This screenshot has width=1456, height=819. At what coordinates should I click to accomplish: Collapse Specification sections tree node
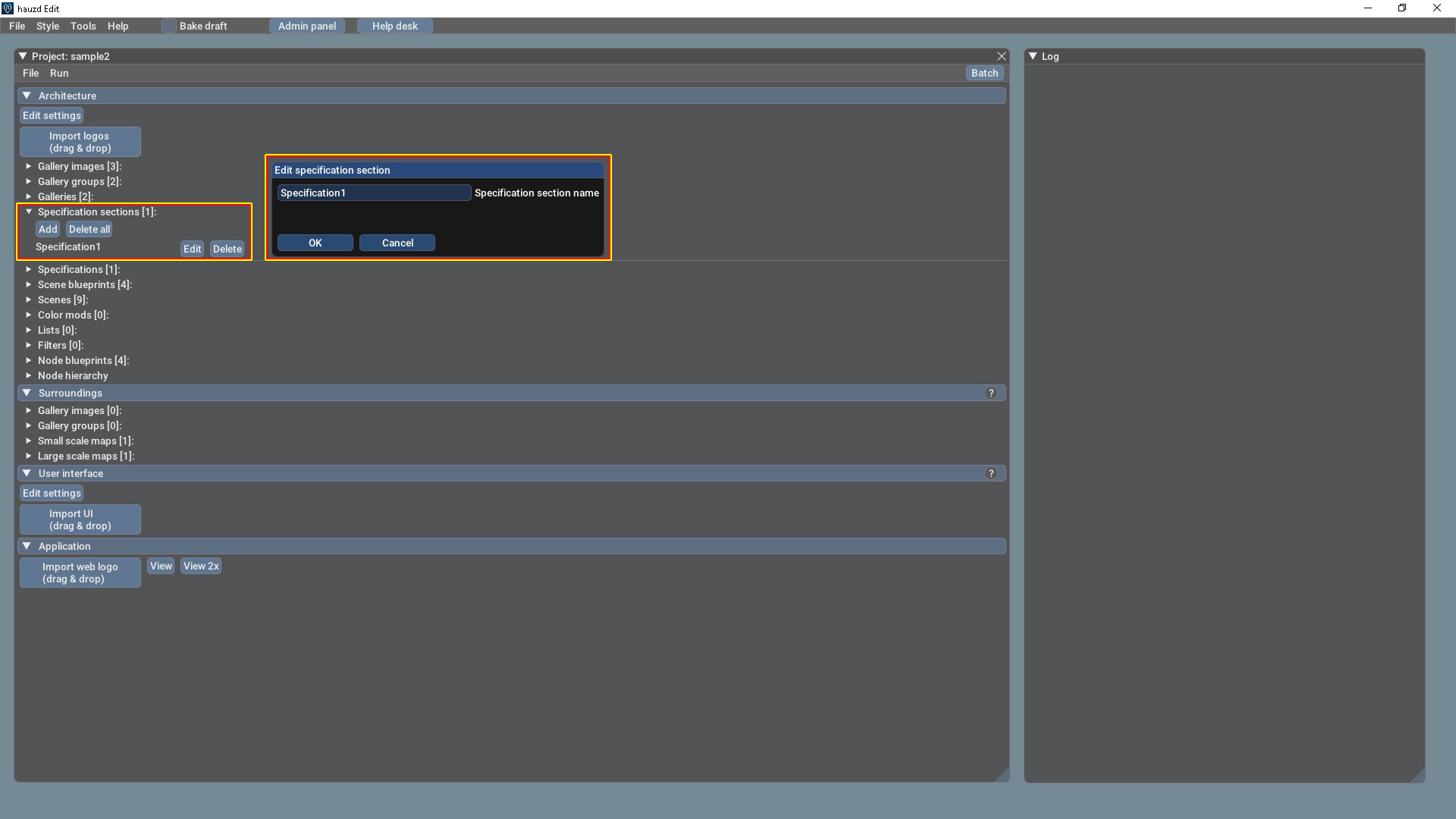point(29,212)
